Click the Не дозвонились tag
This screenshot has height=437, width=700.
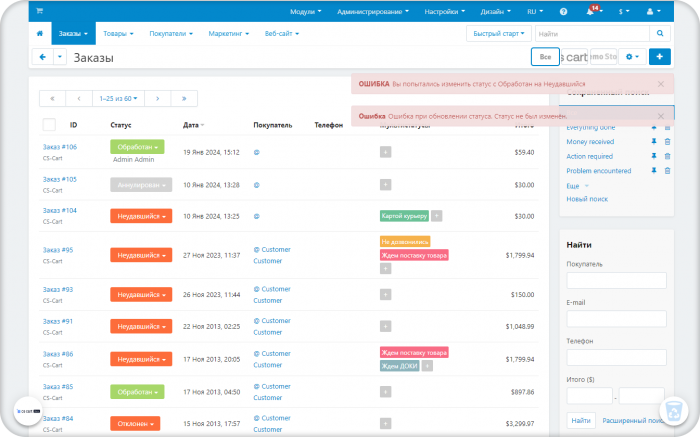[x=405, y=241]
